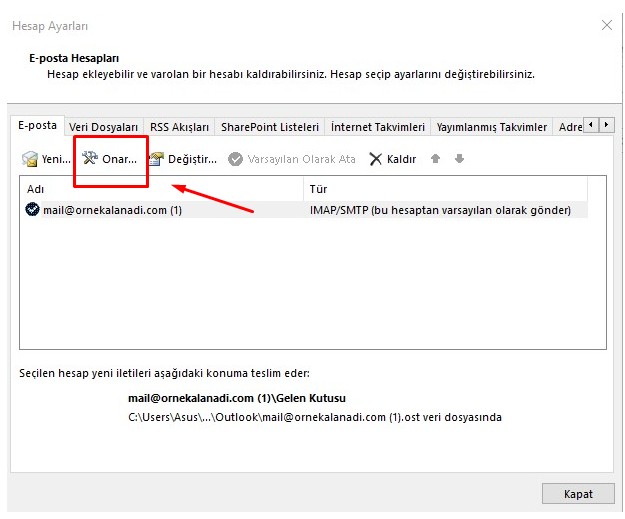Screen dimensions: 625x519
Task: Sort accounts by the Tür column header
Action: (450, 189)
